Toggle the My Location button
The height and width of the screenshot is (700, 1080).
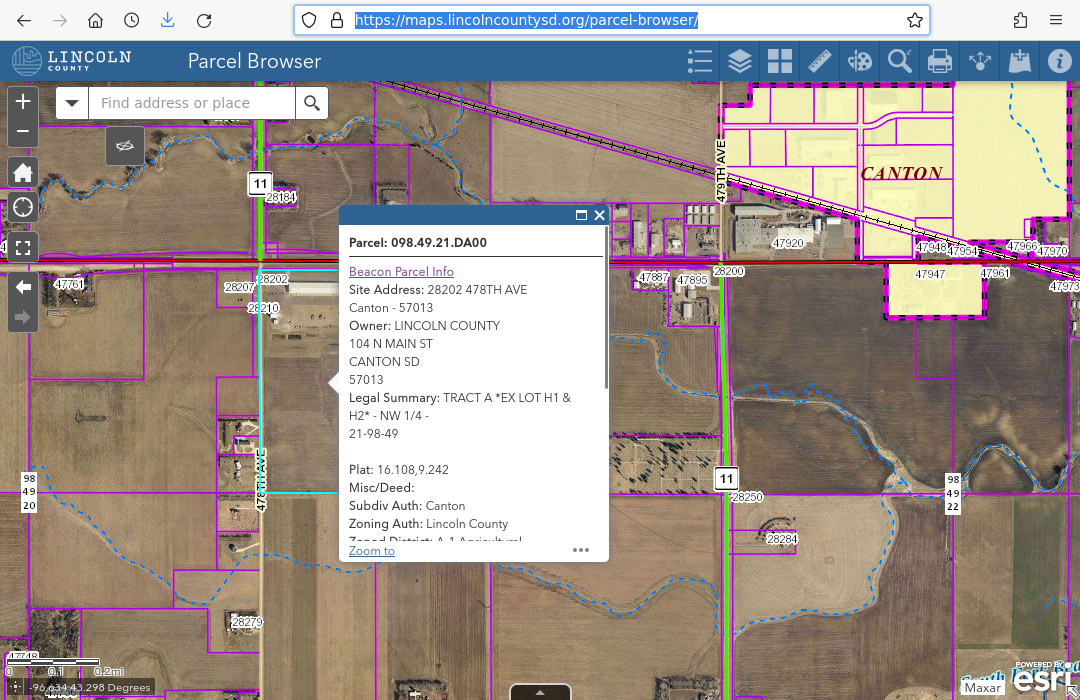[23, 208]
